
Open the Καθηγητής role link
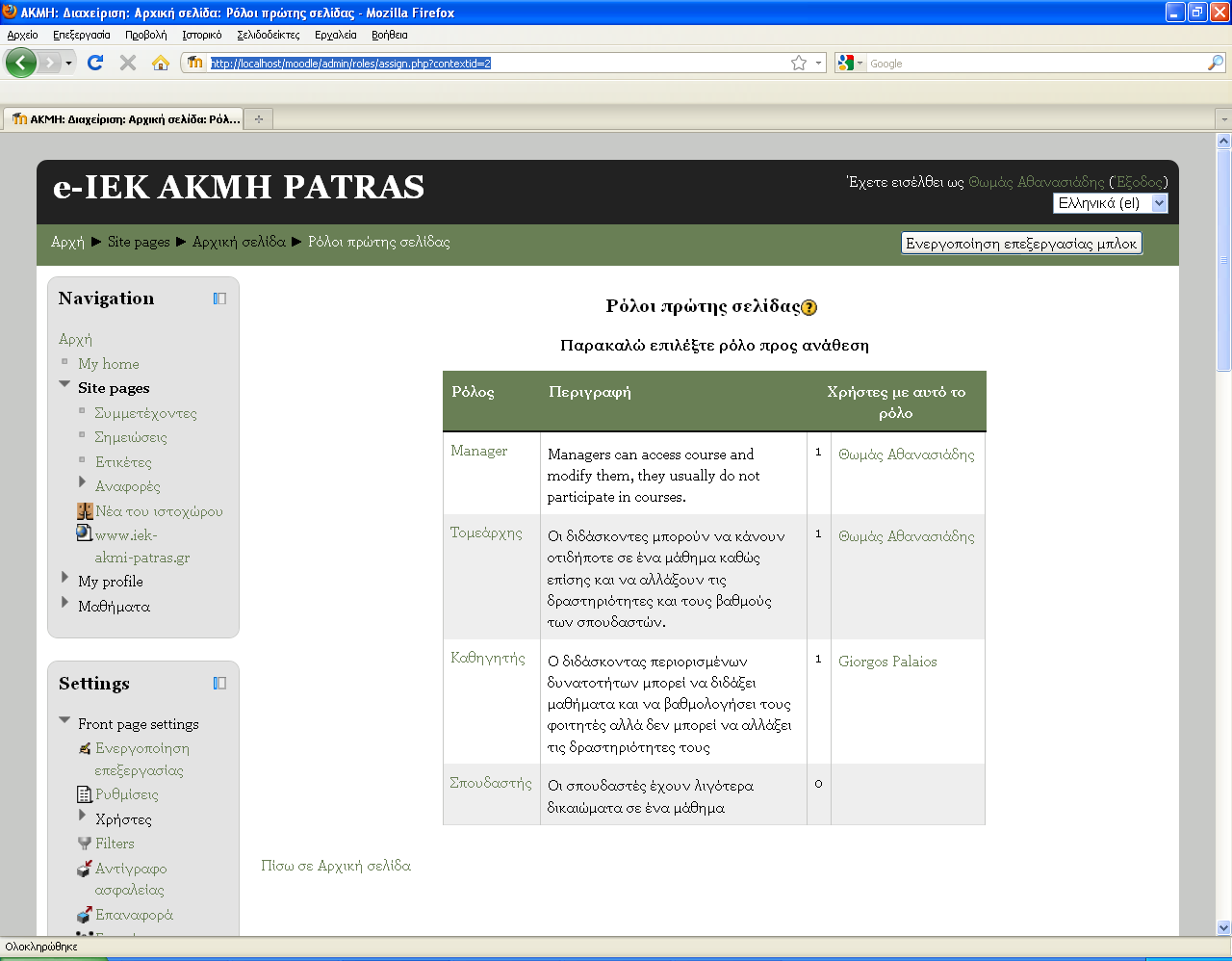coord(488,658)
